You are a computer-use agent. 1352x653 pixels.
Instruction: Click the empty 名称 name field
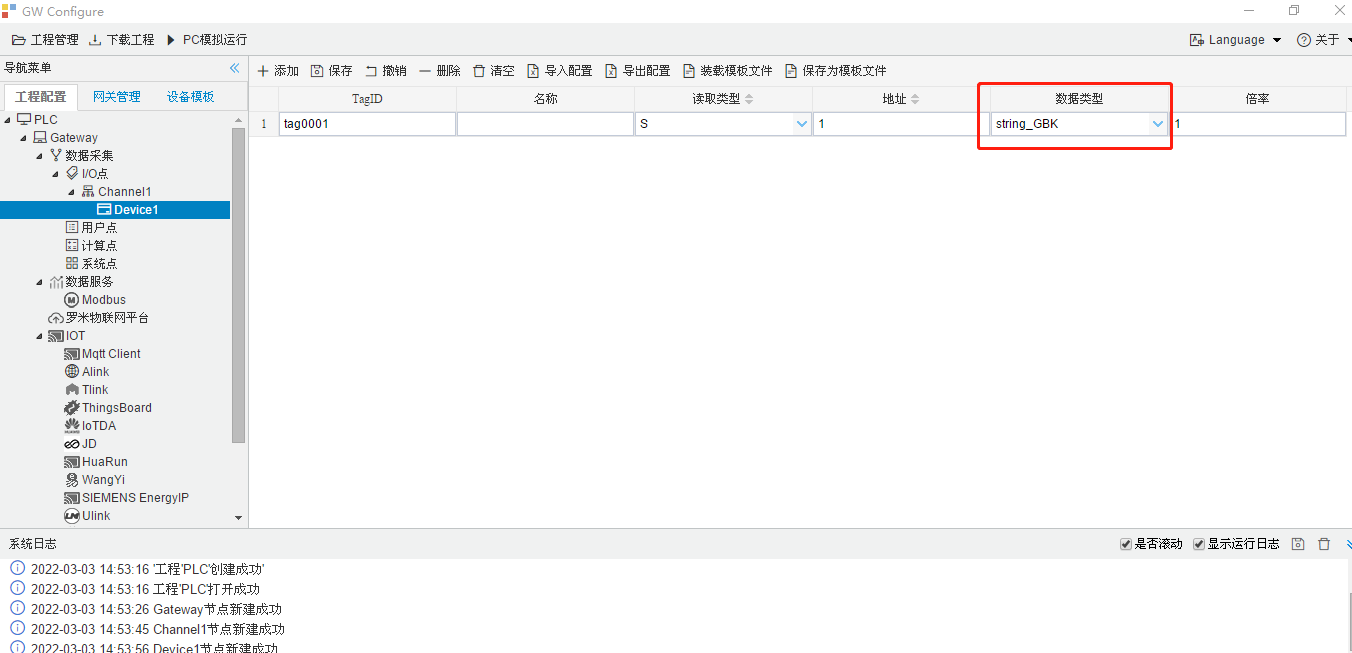click(545, 124)
